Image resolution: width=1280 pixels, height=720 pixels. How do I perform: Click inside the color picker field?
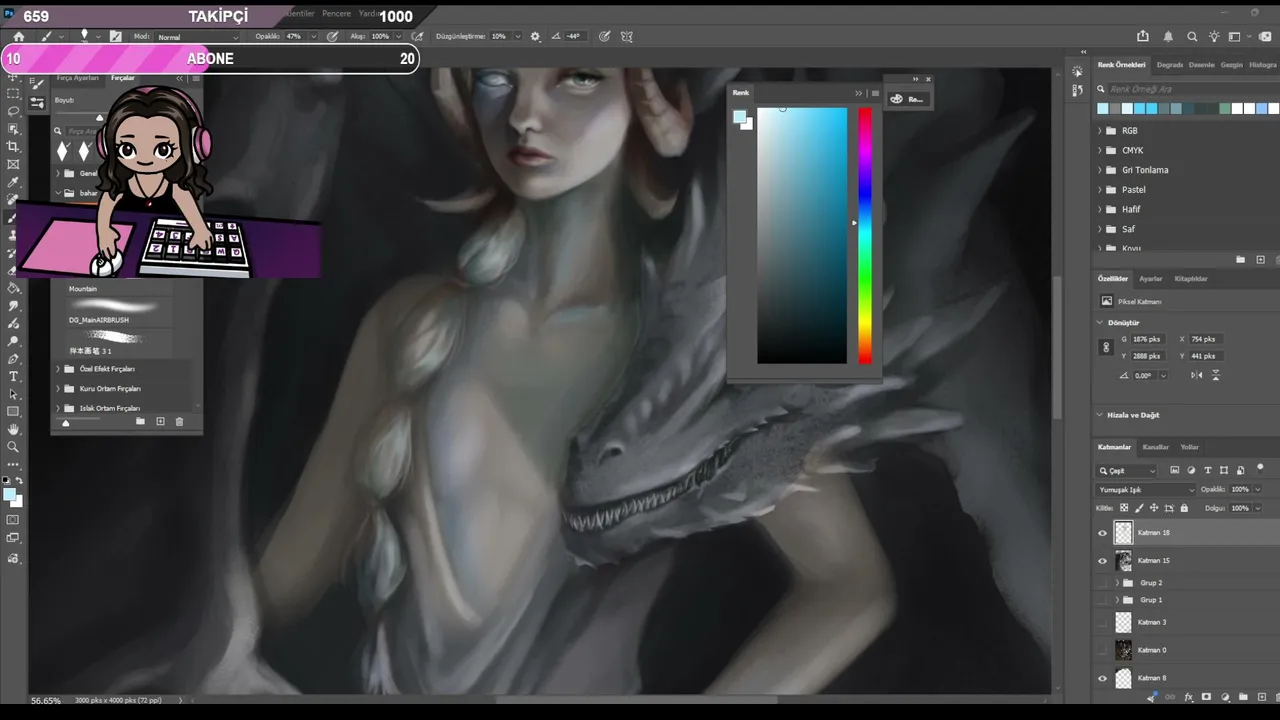tap(802, 236)
